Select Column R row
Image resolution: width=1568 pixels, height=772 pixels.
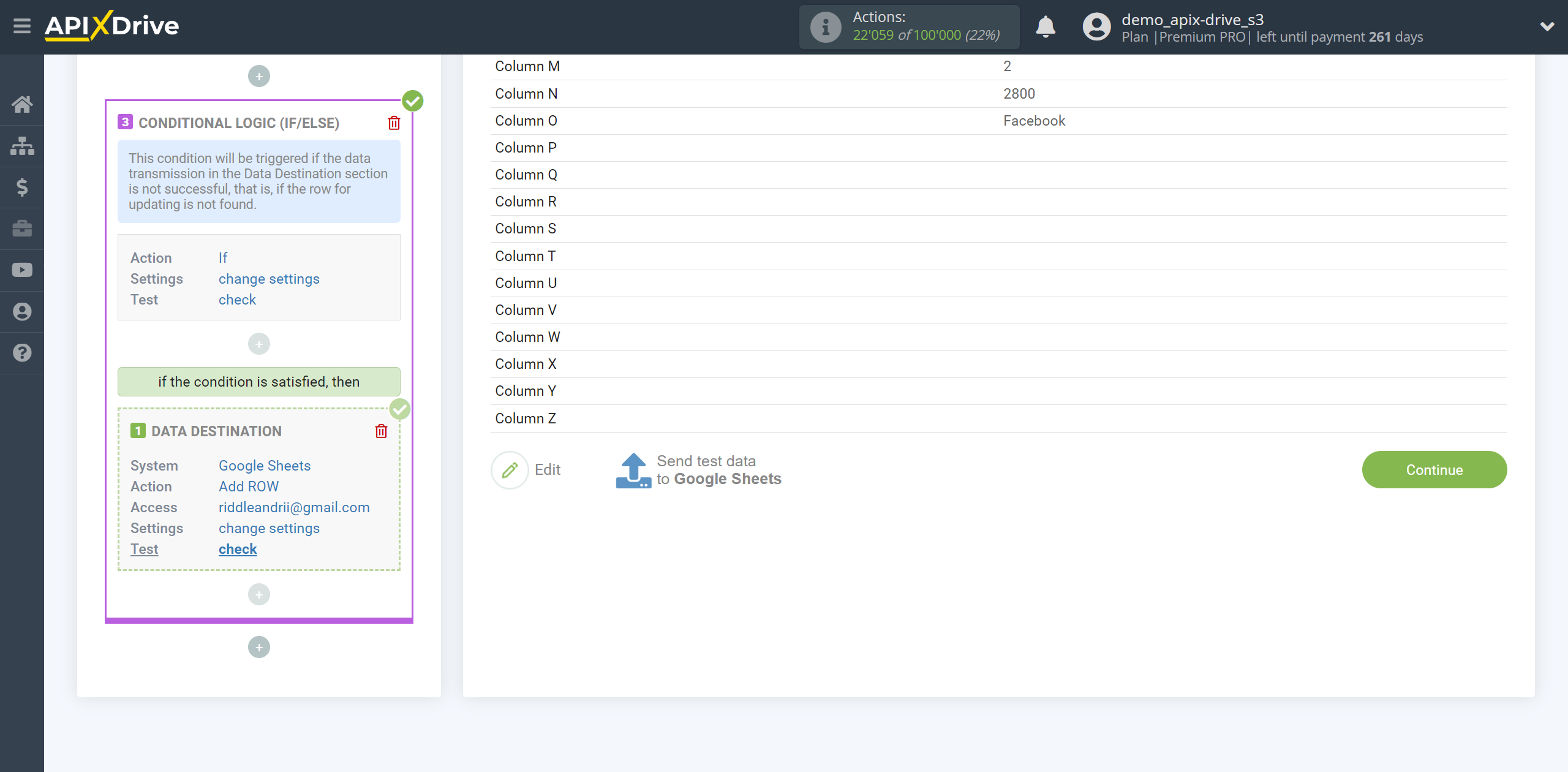pos(998,202)
